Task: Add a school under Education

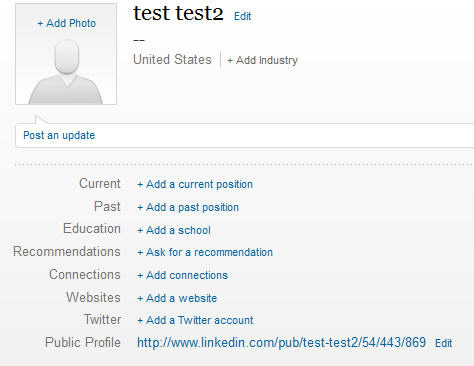Action: (x=174, y=230)
